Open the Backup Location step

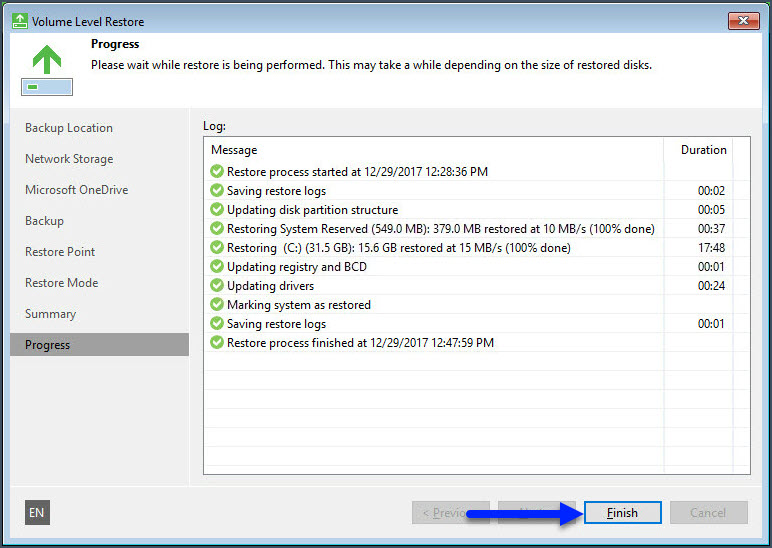(69, 128)
